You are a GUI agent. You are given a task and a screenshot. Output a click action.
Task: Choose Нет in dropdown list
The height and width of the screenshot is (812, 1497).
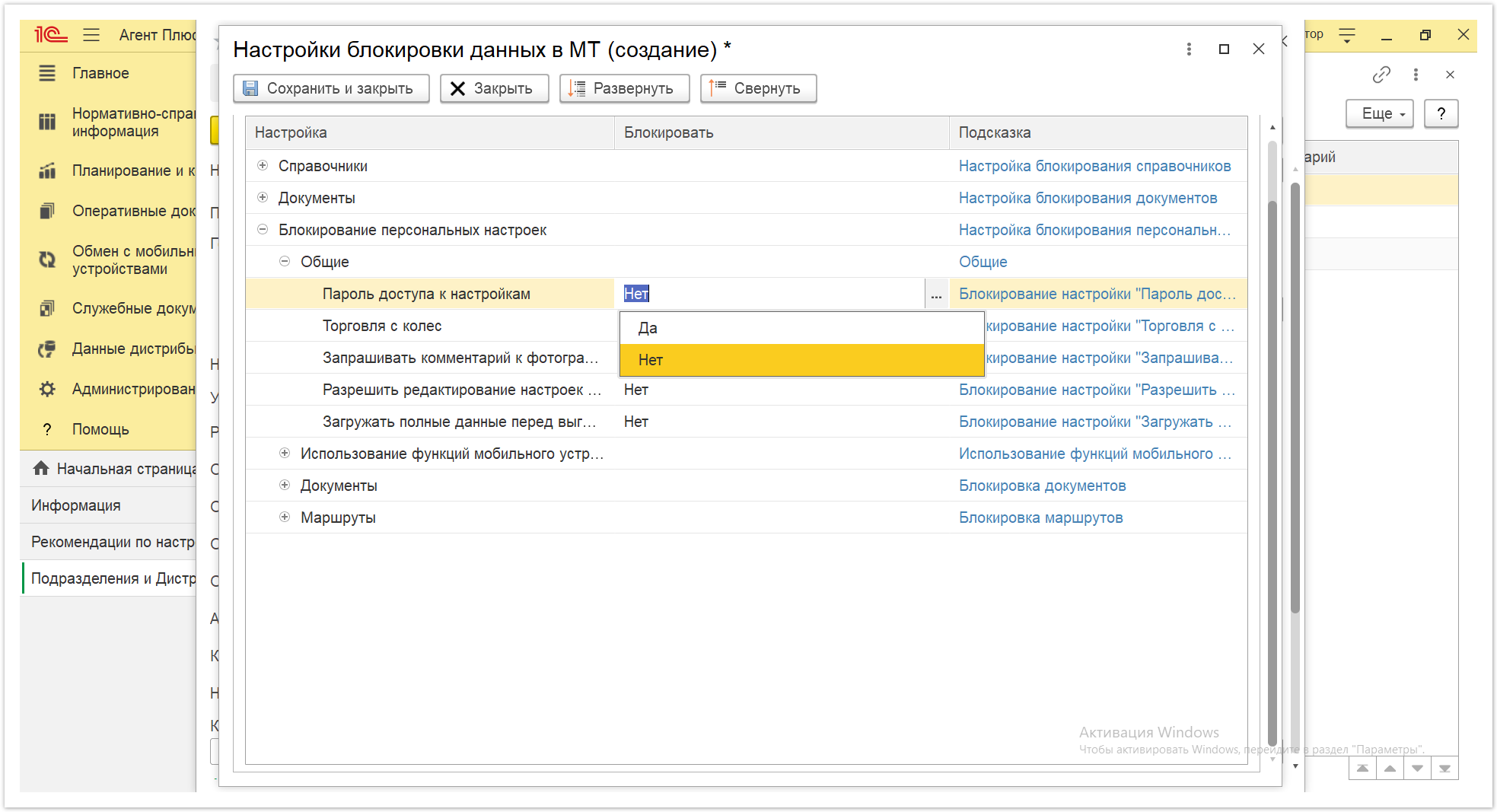coord(802,360)
